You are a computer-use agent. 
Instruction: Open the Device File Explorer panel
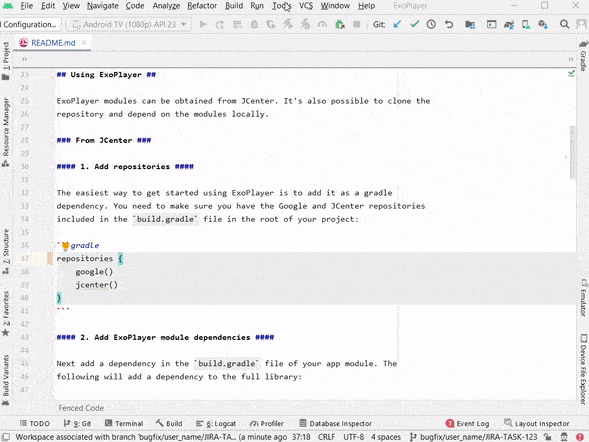[x=583, y=369]
